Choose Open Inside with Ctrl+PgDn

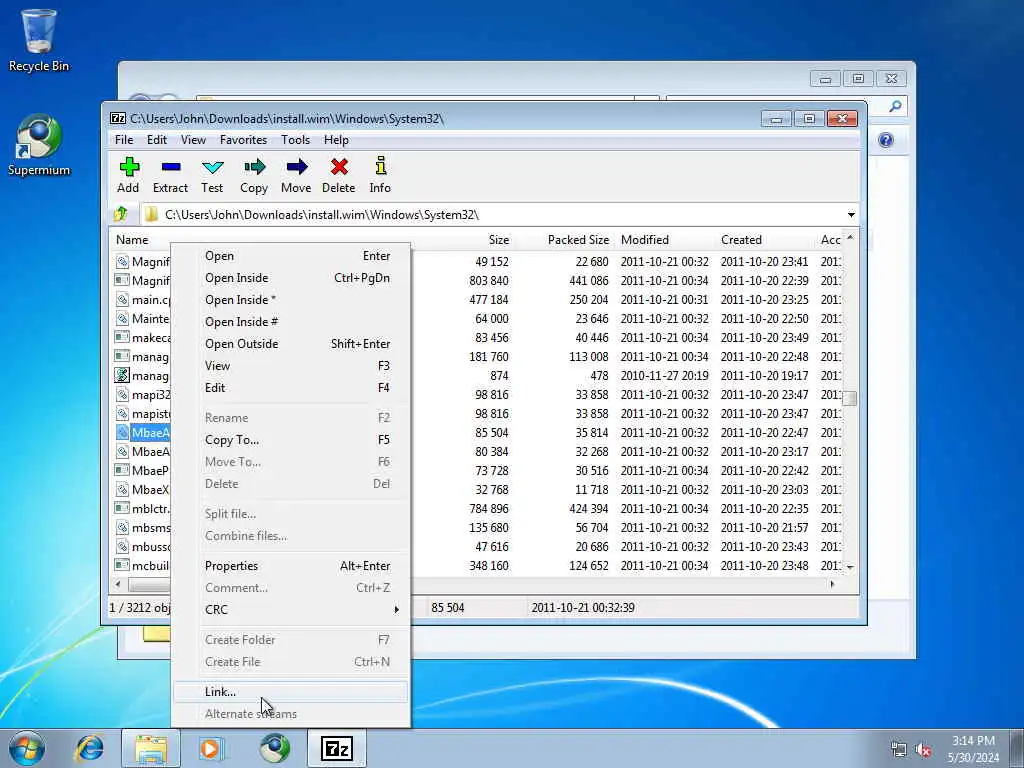[291, 278]
